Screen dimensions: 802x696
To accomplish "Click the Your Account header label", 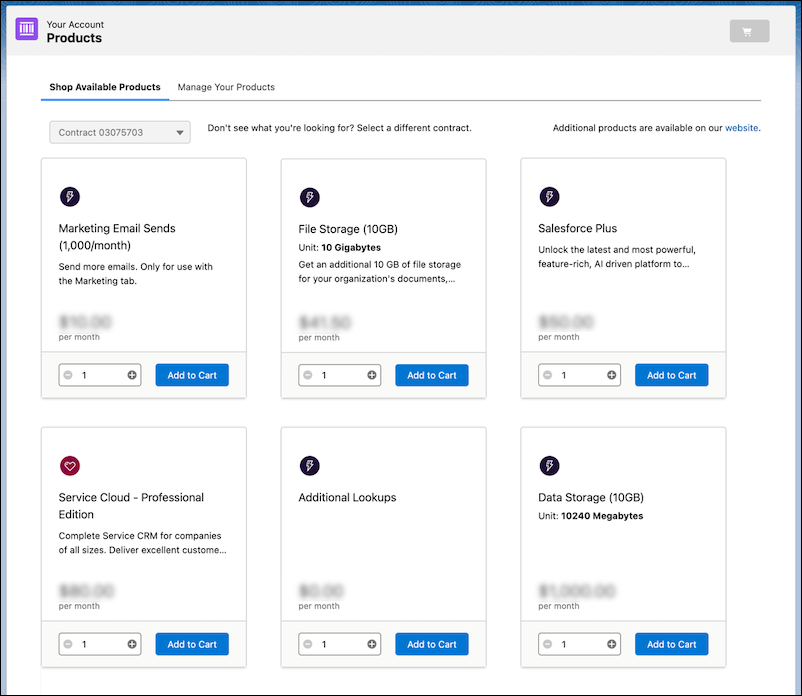I will 75,25.
